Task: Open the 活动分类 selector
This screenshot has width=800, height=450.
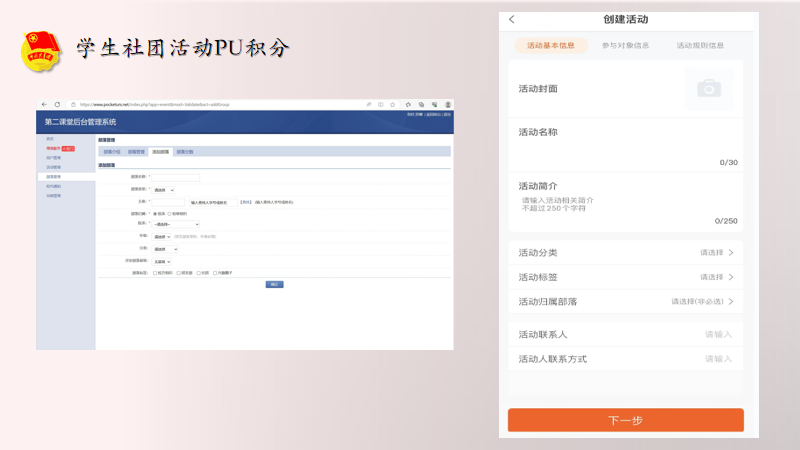Action: coord(625,253)
